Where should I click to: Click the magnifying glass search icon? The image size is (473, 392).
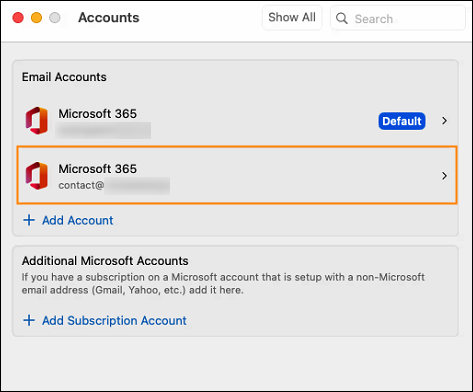tap(341, 18)
